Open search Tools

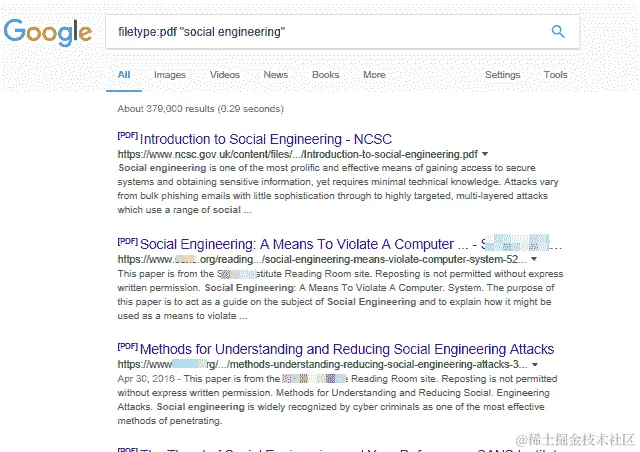(x=556, y=75)
